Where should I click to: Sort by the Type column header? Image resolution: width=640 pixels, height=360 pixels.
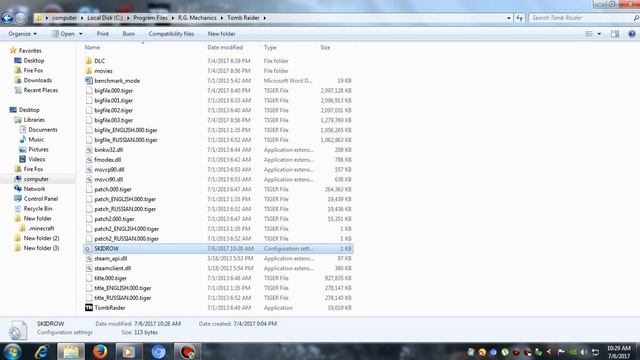(270, 47)
